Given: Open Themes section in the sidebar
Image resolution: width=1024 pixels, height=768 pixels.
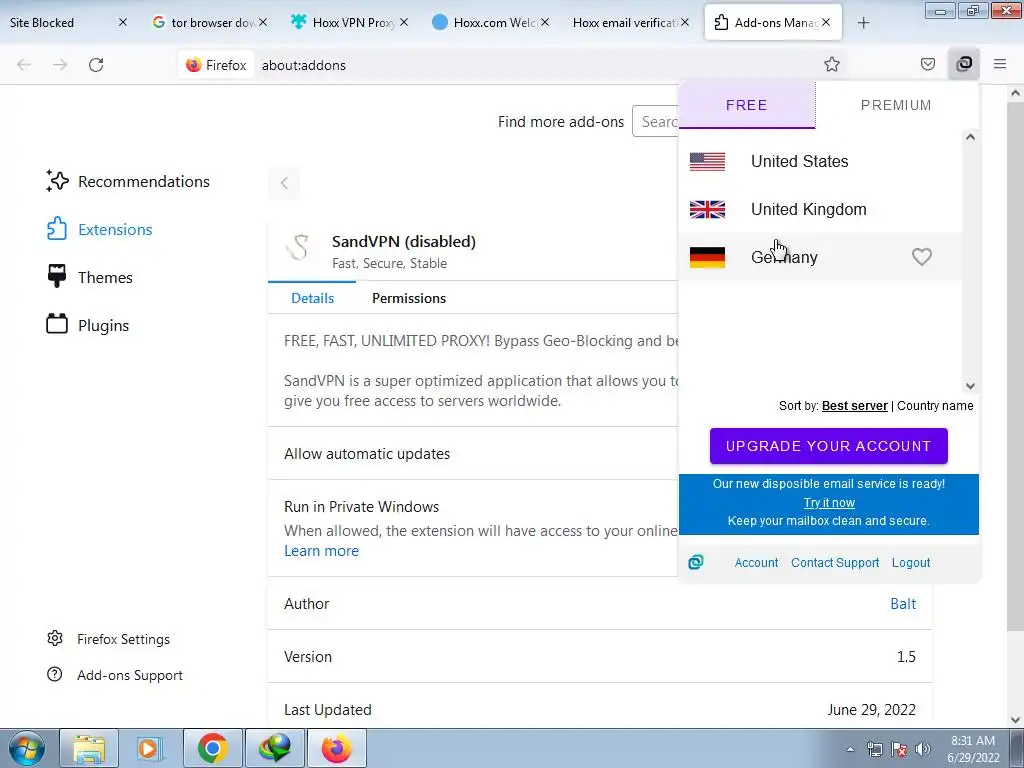Looking at the screenshot, I should [x=105, y=277].
